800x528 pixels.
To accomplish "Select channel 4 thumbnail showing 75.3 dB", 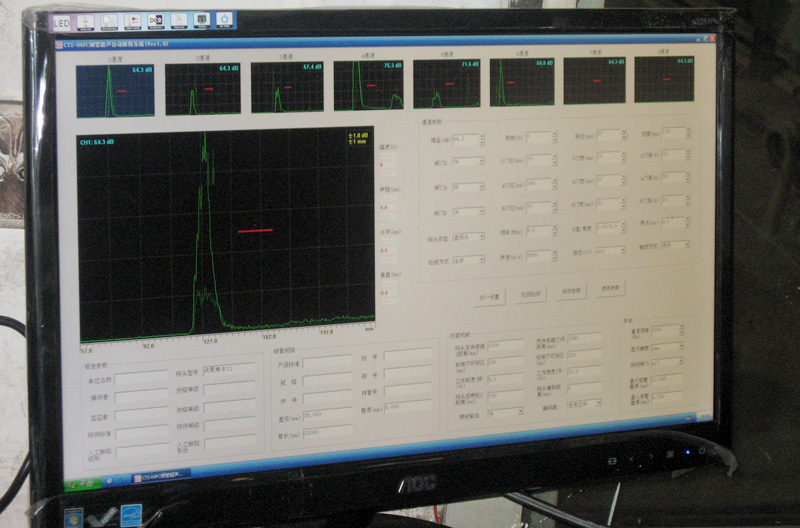I will click(x=368, y=85).
